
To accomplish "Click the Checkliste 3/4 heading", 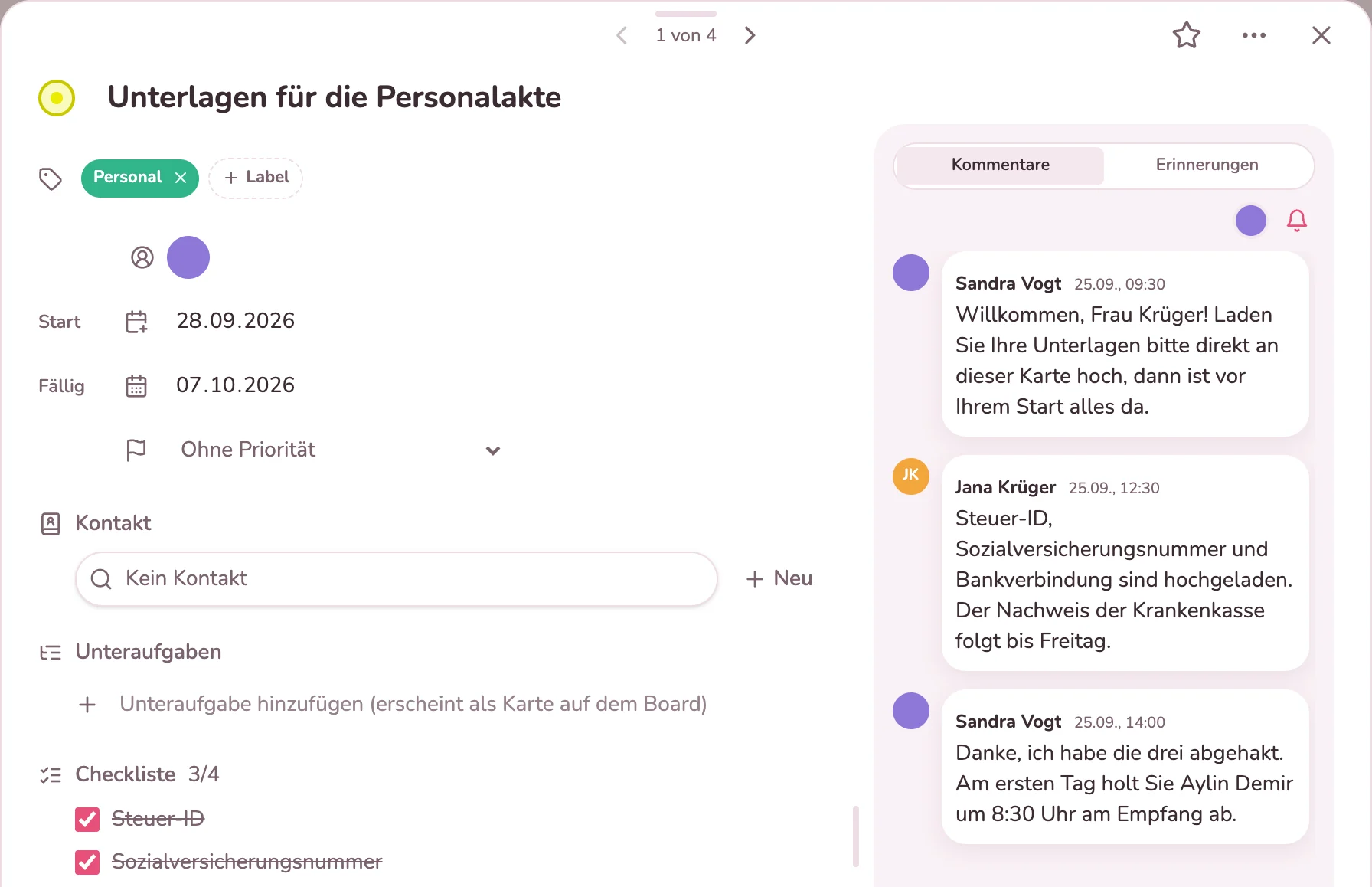I will [147, 774].
